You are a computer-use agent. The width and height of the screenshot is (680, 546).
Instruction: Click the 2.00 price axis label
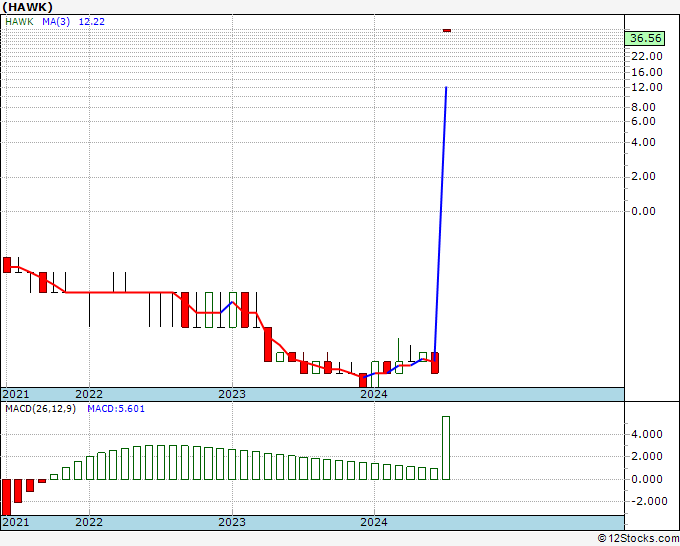tap(644, 177)
